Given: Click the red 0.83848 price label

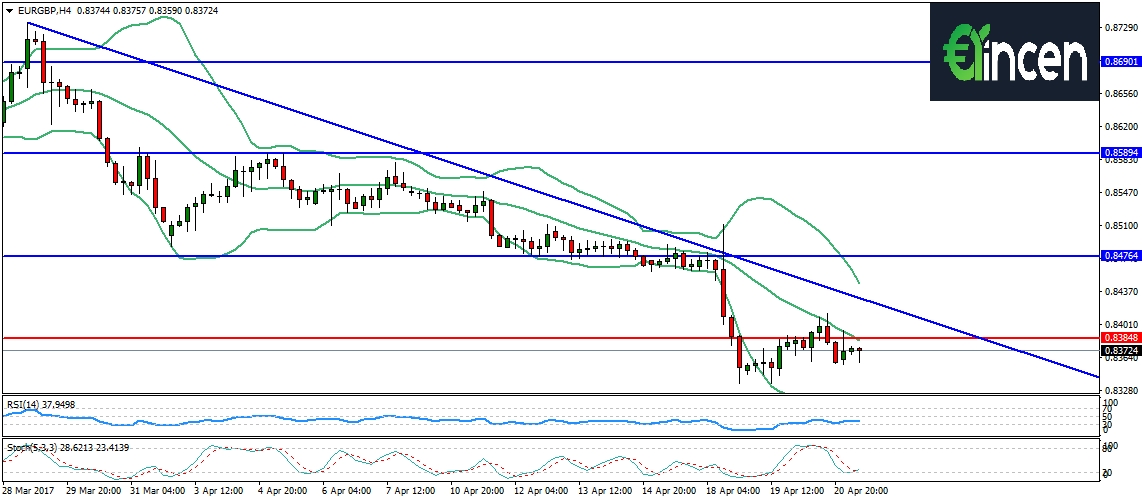Looking at the screenshot, I should pos(1120,338).
